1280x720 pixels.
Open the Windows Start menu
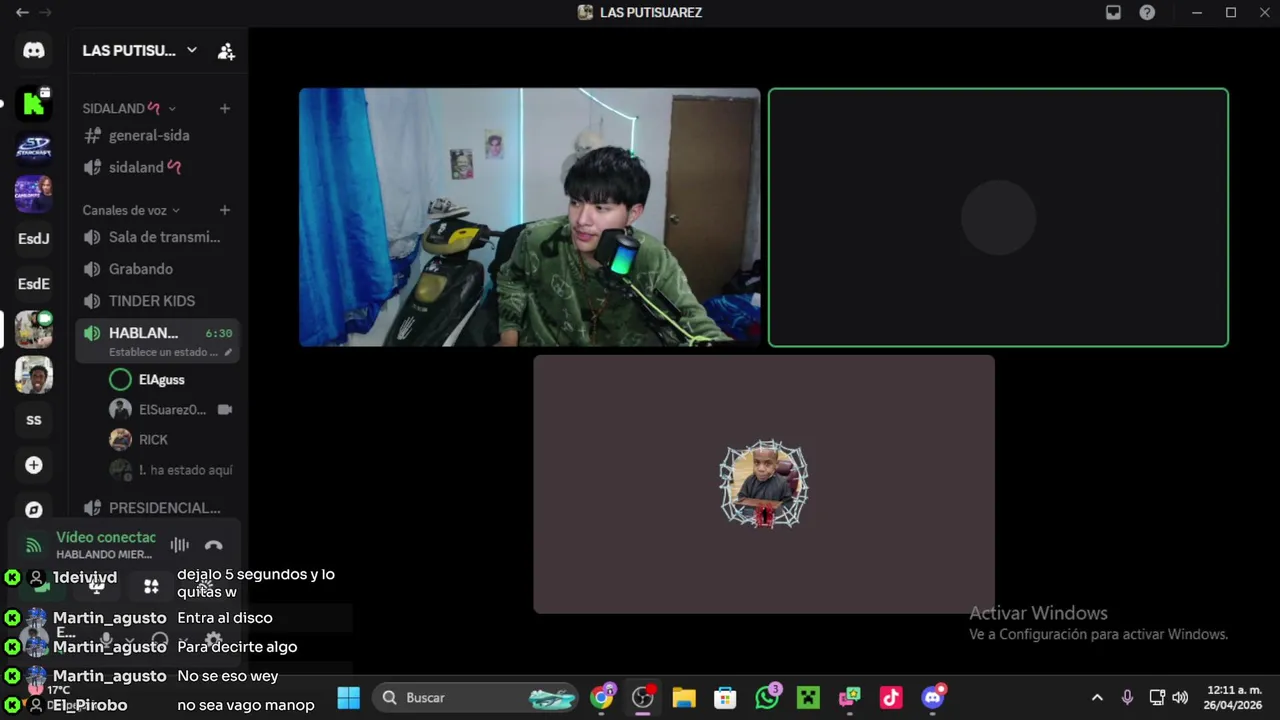[348, 697]
